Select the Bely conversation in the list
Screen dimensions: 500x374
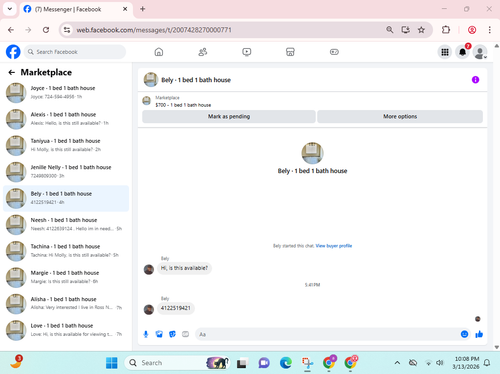pos(66,198)
